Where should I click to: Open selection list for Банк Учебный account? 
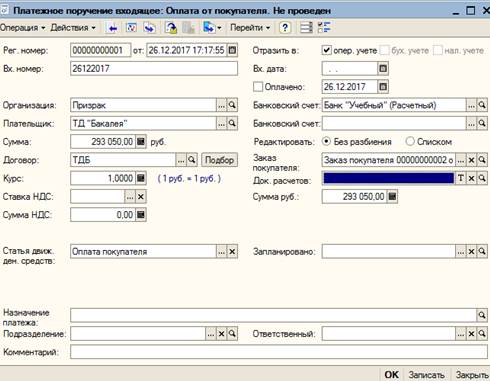tap(471, 105)
